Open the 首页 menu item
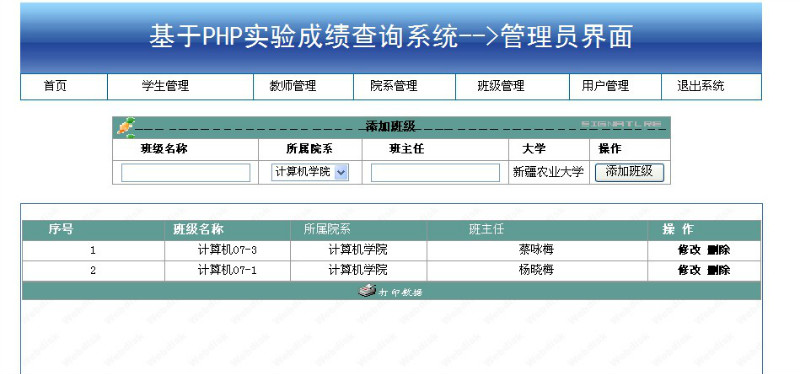 click(55, 86)
